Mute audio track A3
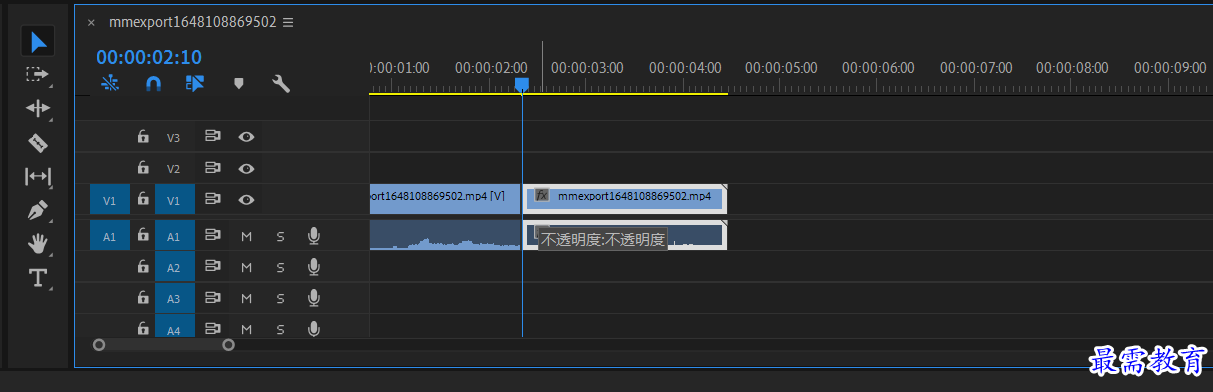This screenshot has height=392, width=1213. [x=246, y=298]
